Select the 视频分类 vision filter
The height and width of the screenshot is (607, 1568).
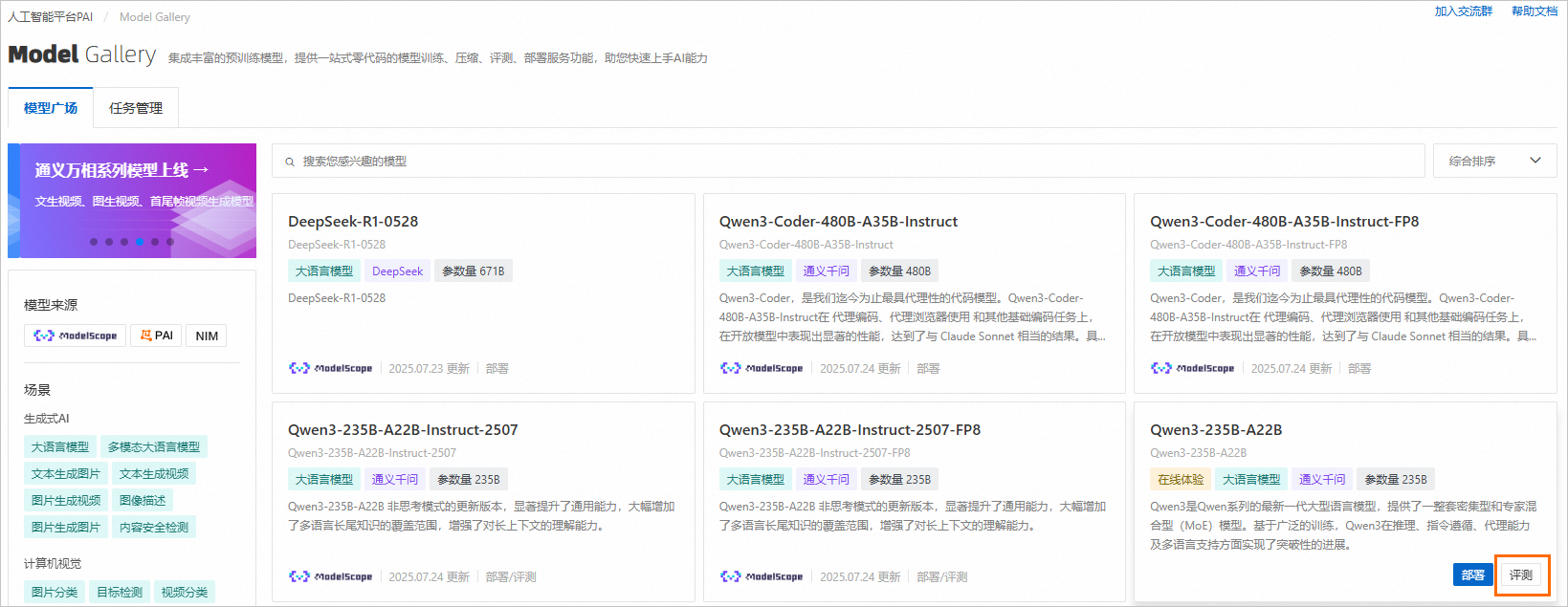185,592
